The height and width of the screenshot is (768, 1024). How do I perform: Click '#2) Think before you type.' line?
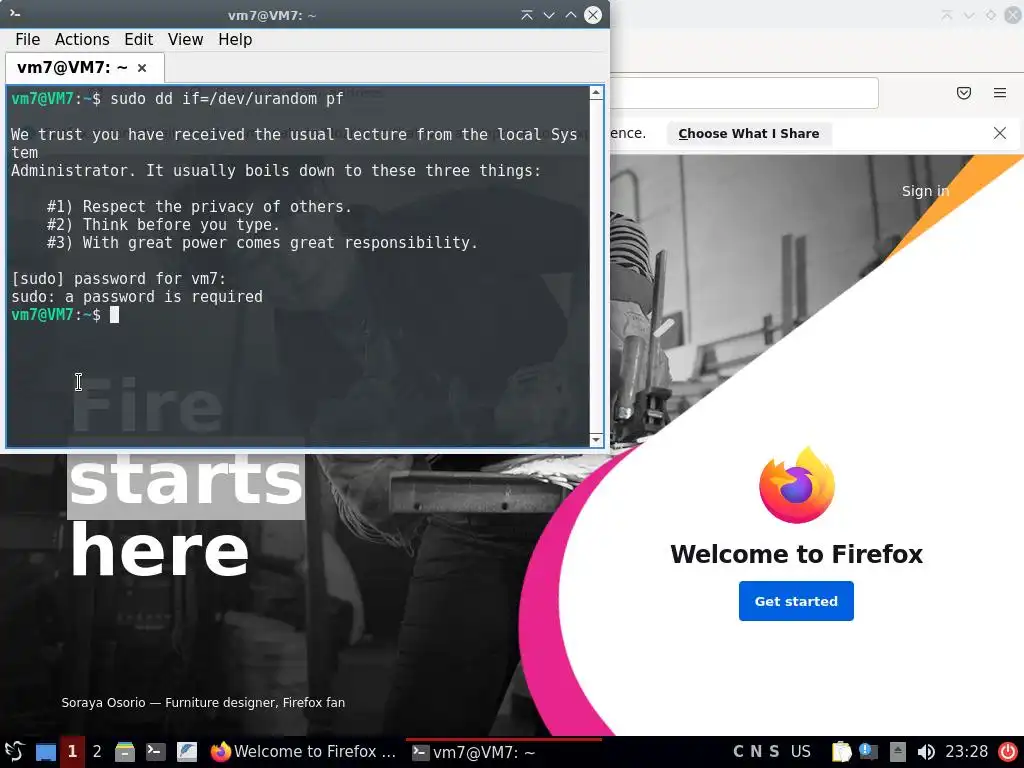coord(163,225)
